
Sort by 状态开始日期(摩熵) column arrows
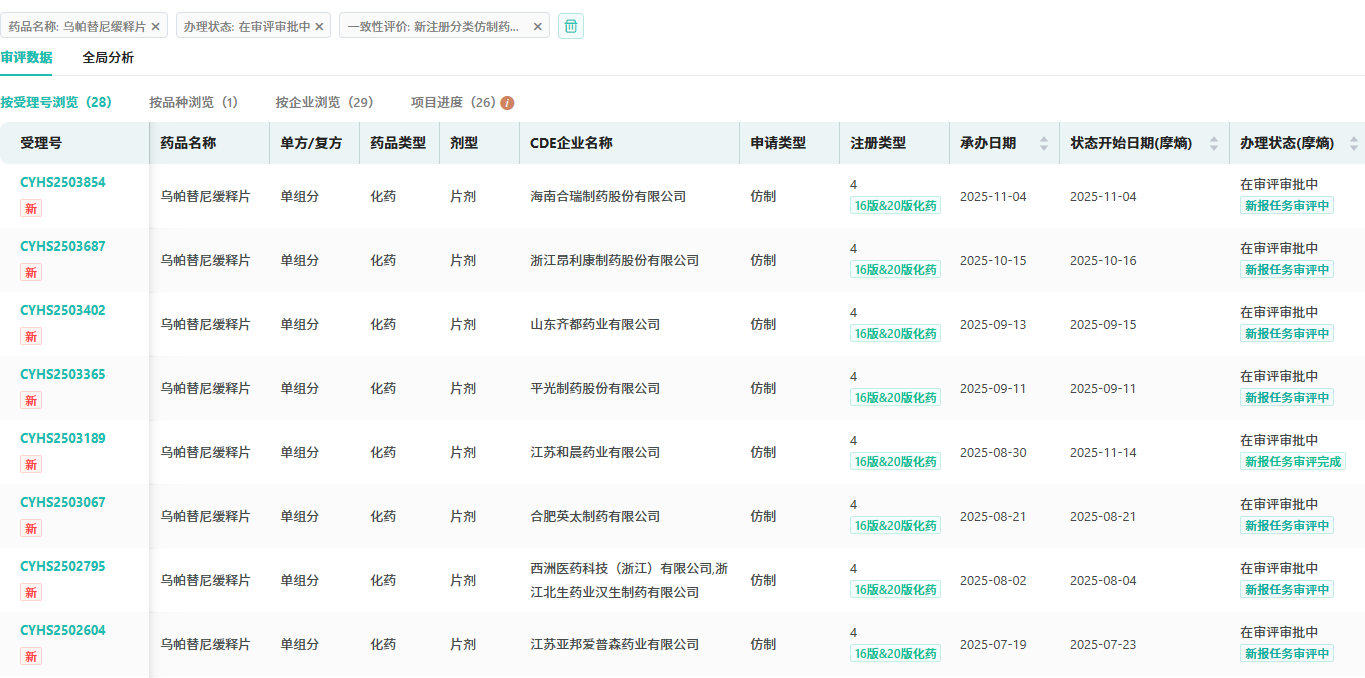pyautogui.click(x=1214, y=143)
